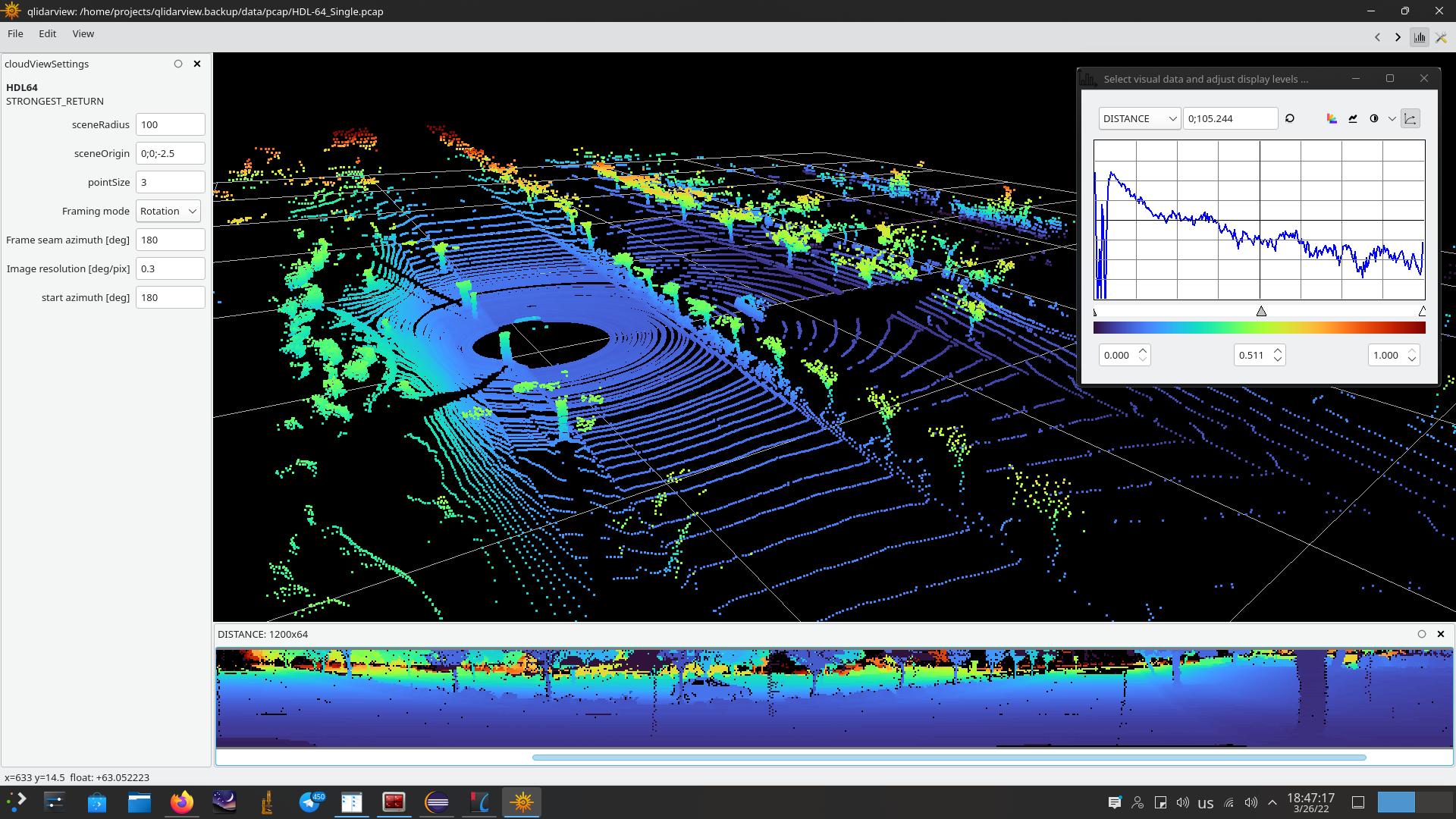Click the next frame arrow in toolbar

(1398, 37)
